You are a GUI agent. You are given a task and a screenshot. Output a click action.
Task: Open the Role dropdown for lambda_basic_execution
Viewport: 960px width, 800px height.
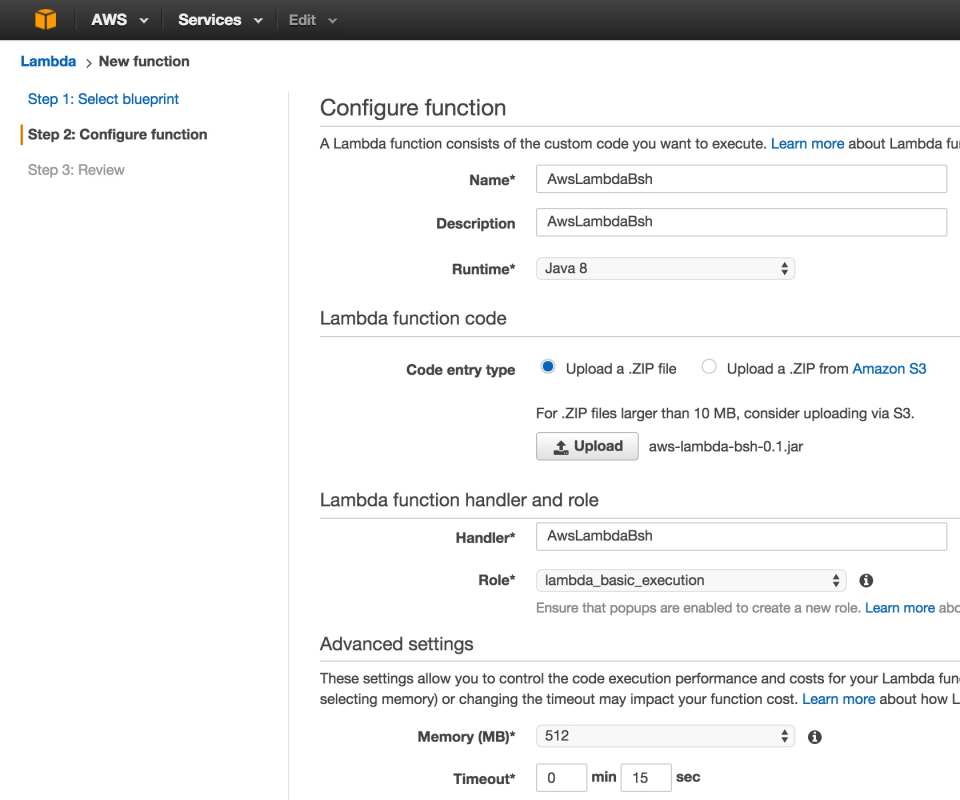pos(690,580)
